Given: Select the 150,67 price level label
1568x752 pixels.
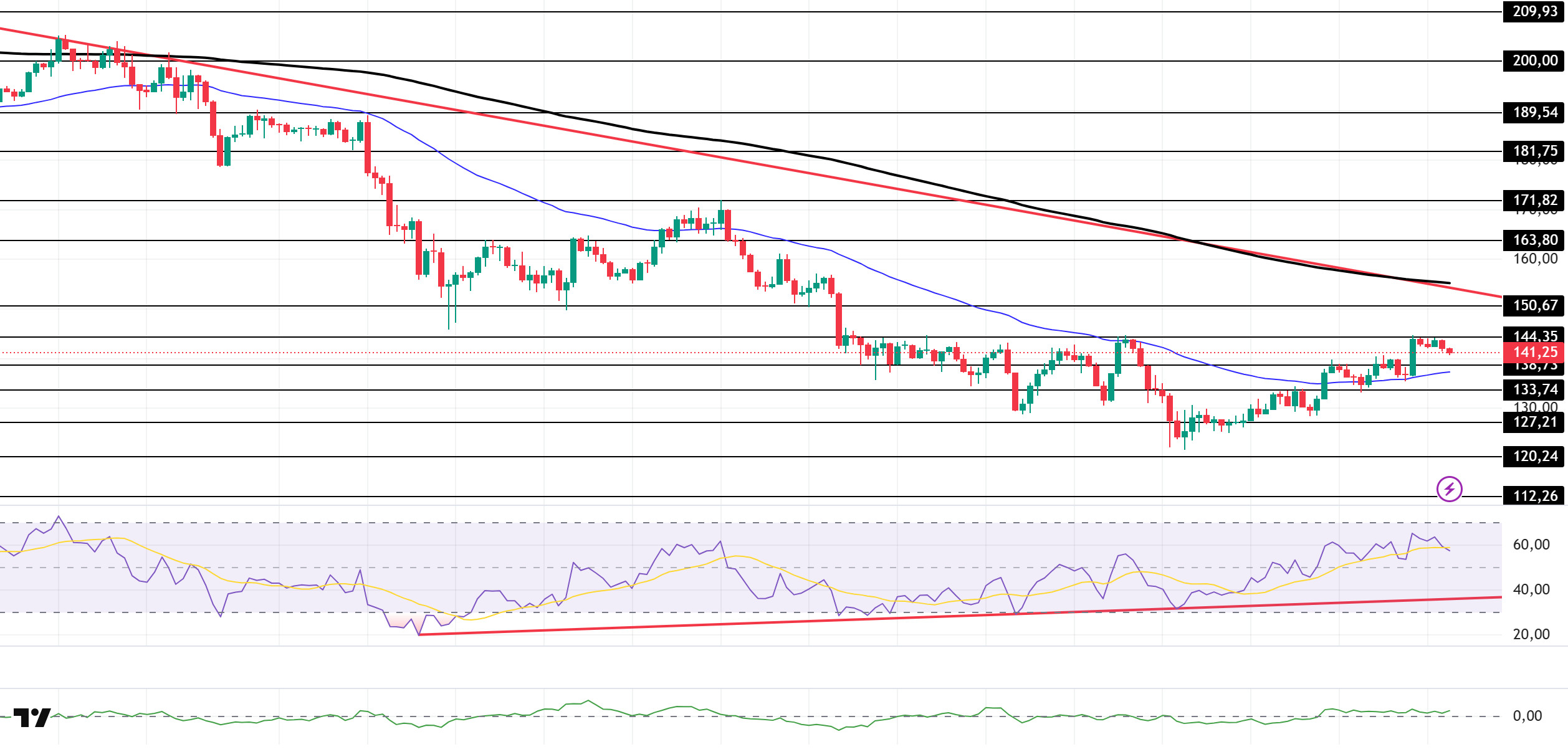Looking at the screenshot, I should click(1534, 306).
